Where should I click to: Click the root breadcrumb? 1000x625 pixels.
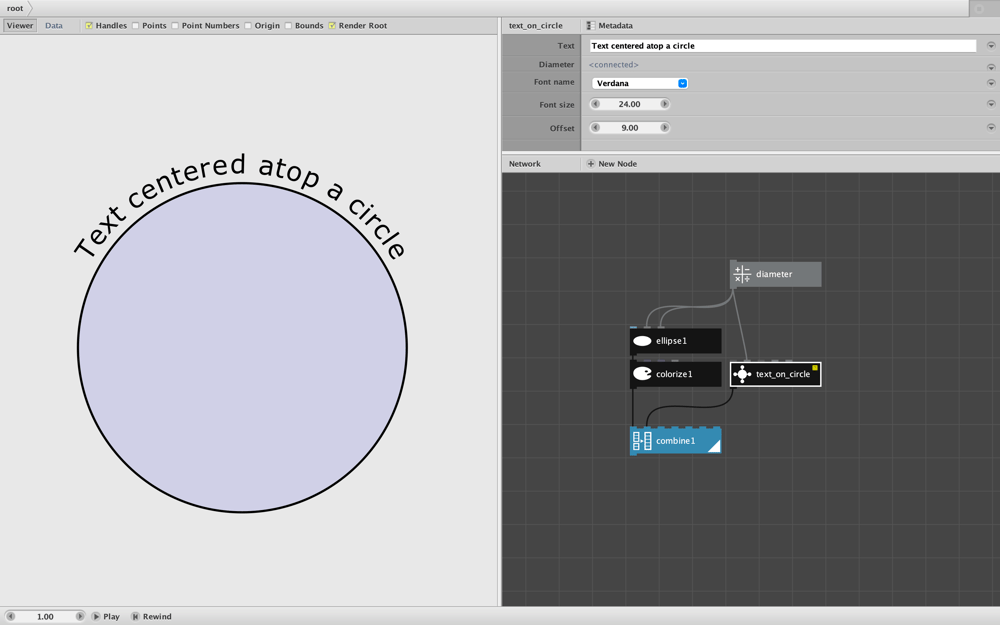tap(15, 8)
